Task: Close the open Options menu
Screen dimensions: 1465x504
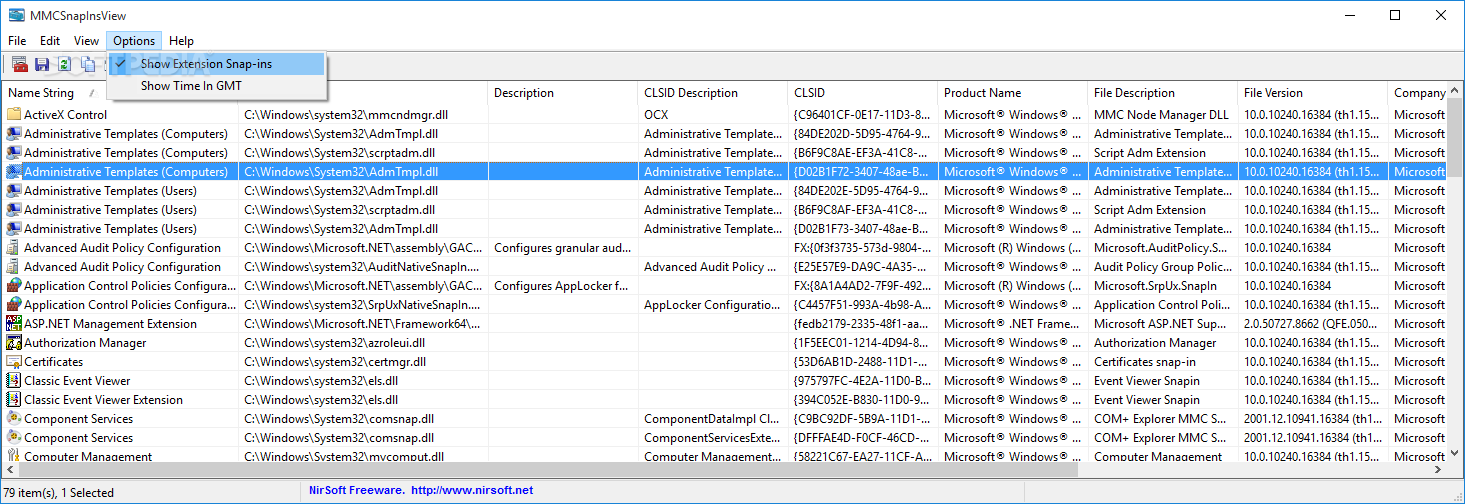Action: (134, 41)
